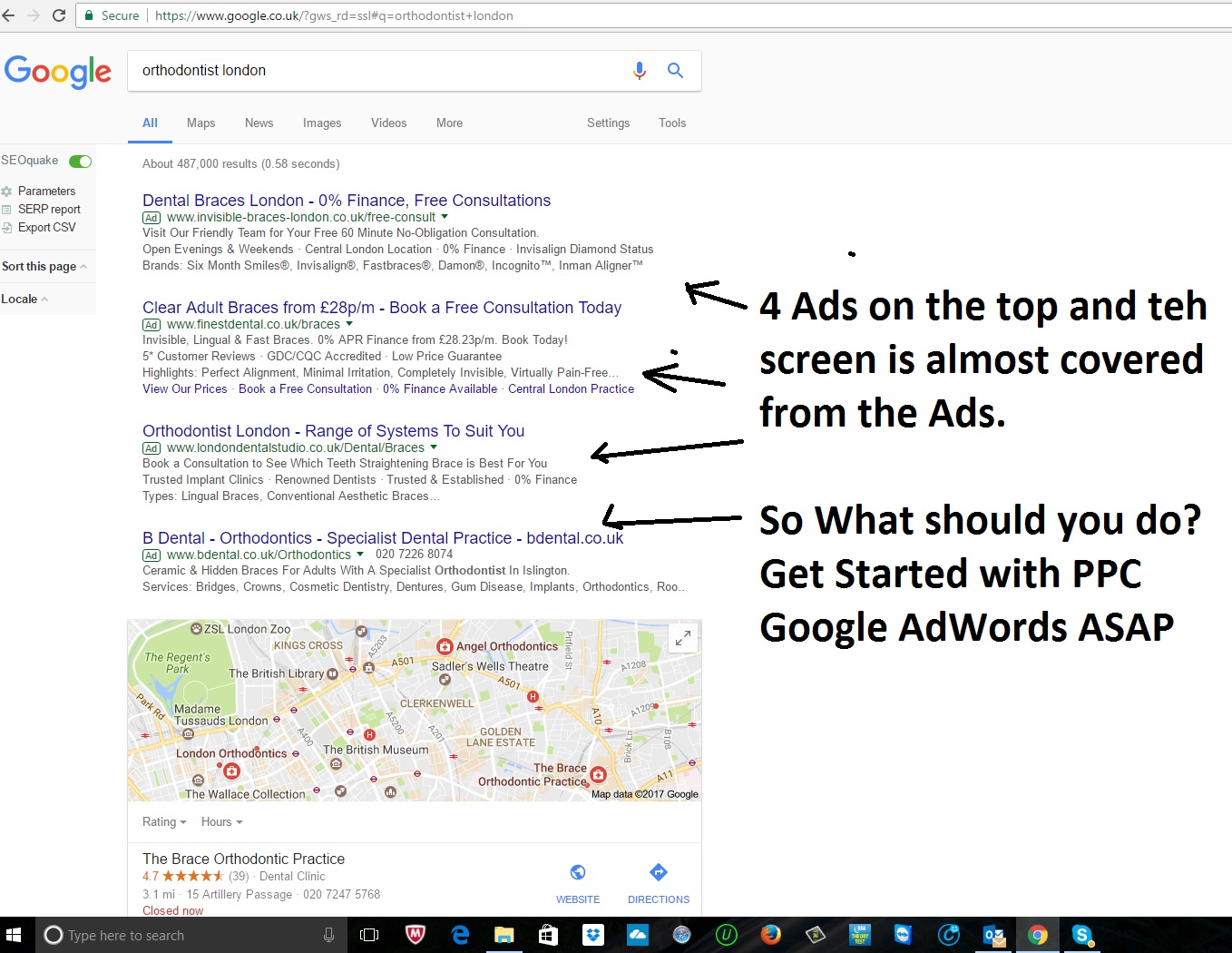
Task: Open the Clear Adult Braces ad link
Action: point(382,308)
